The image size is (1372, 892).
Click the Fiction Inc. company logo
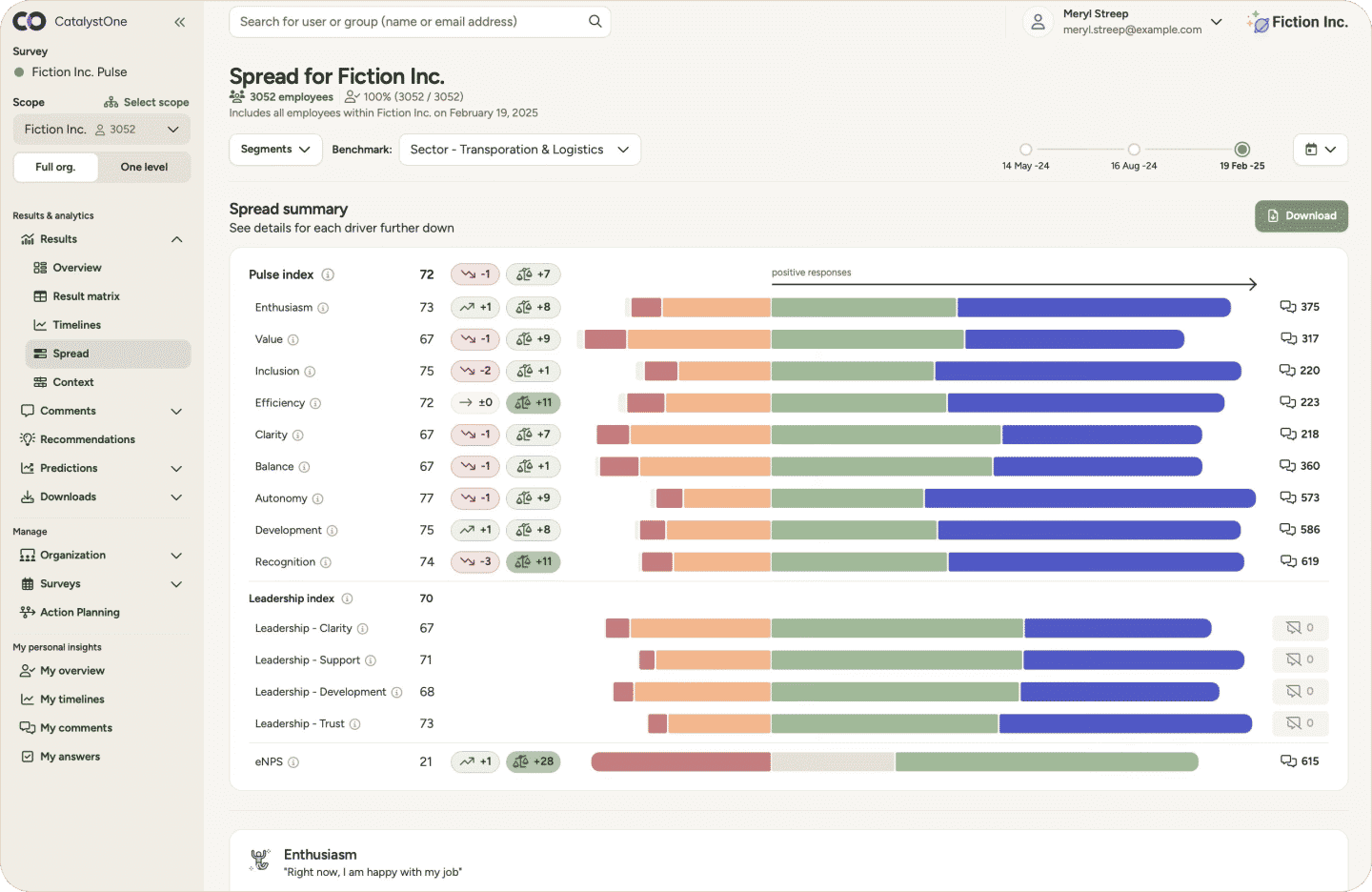pyautogui.click(x=1298, y=22)
